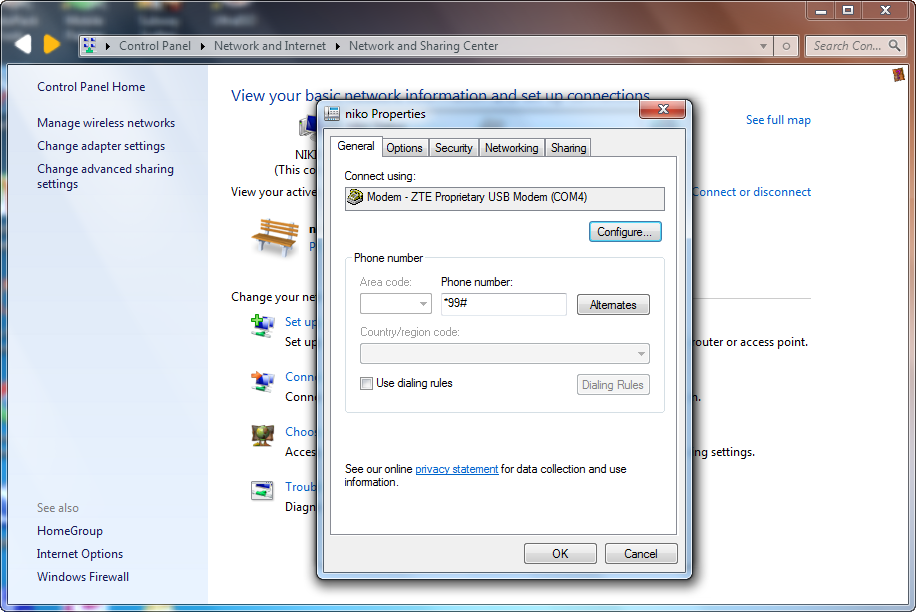This screenshot has height=612, width=916.
Task: Click the homegroup and sharing options icon
Action: pos(262,436)
